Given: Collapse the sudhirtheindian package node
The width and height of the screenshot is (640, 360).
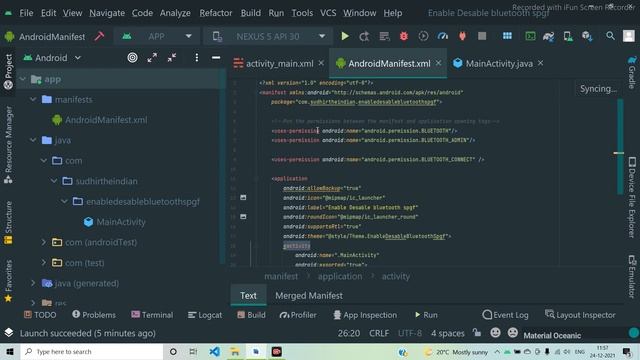Looking at the screenshot, I should [x=54, y=181].
